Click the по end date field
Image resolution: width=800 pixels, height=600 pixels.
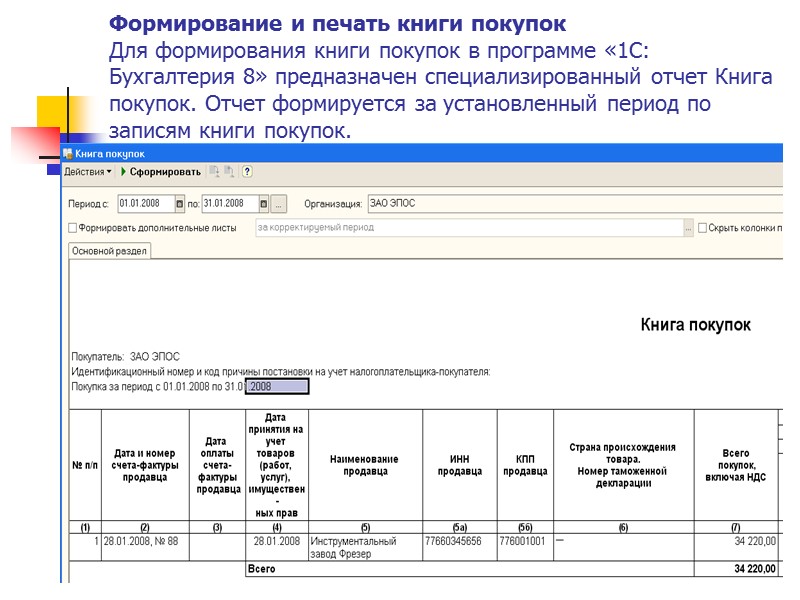click(x=230, y=204)
